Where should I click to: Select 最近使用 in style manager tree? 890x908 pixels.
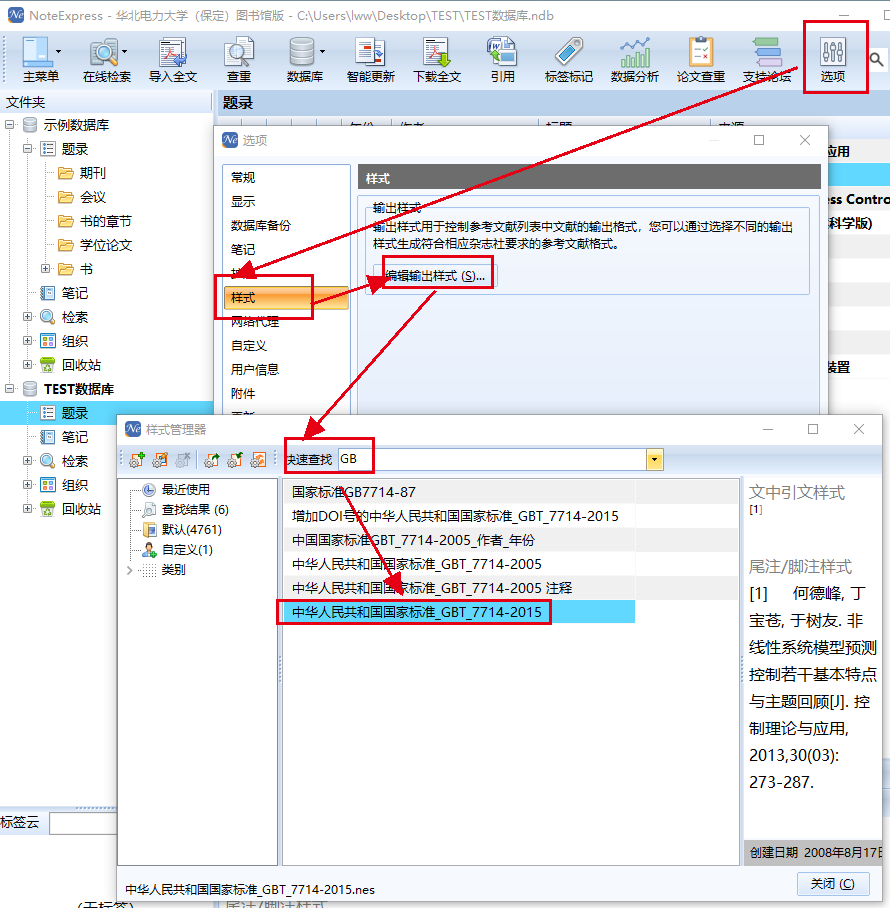click(185, 490)
